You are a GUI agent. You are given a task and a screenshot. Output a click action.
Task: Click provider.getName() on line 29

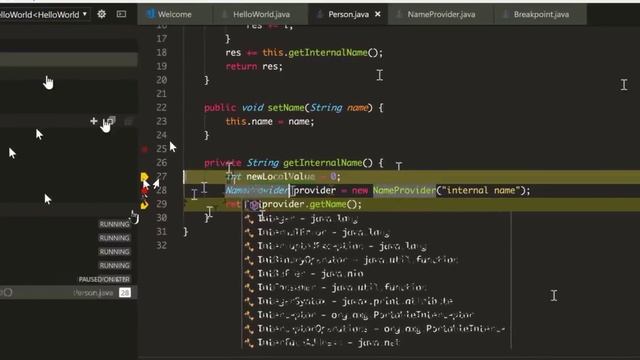(x=311, y=204)
